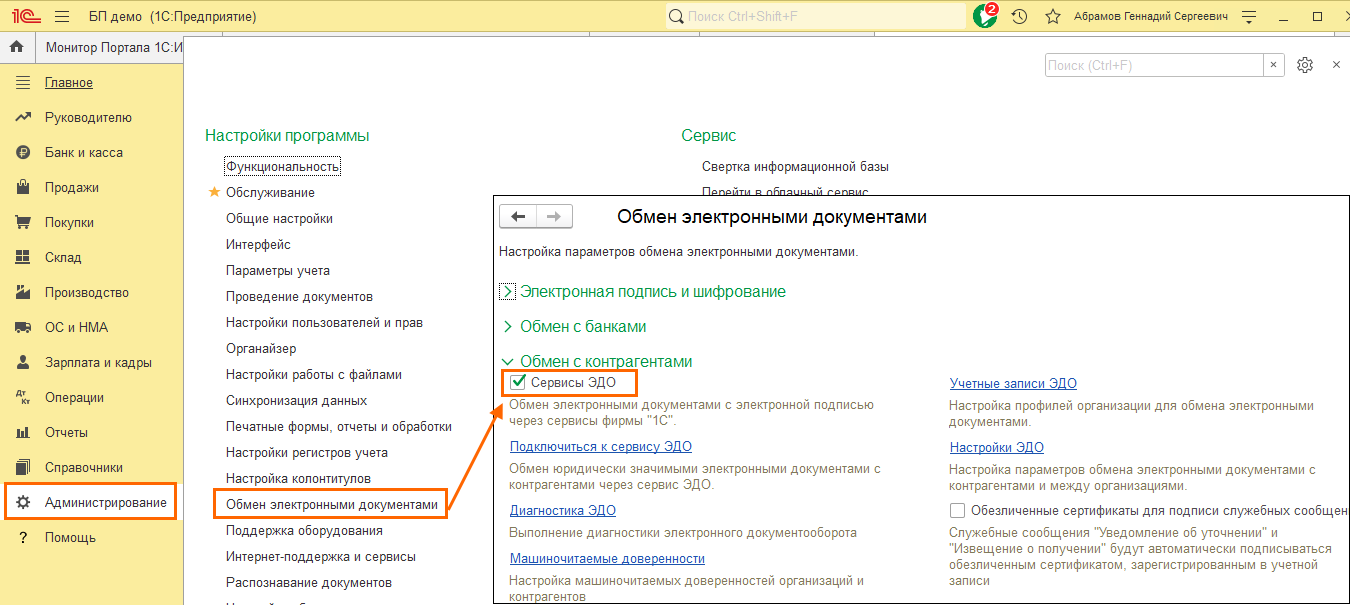Open Подключиться к сервису ЭДО link
Image resolution: width=1350 pixels, height=605 pixels.
click(x=600, y=447)
